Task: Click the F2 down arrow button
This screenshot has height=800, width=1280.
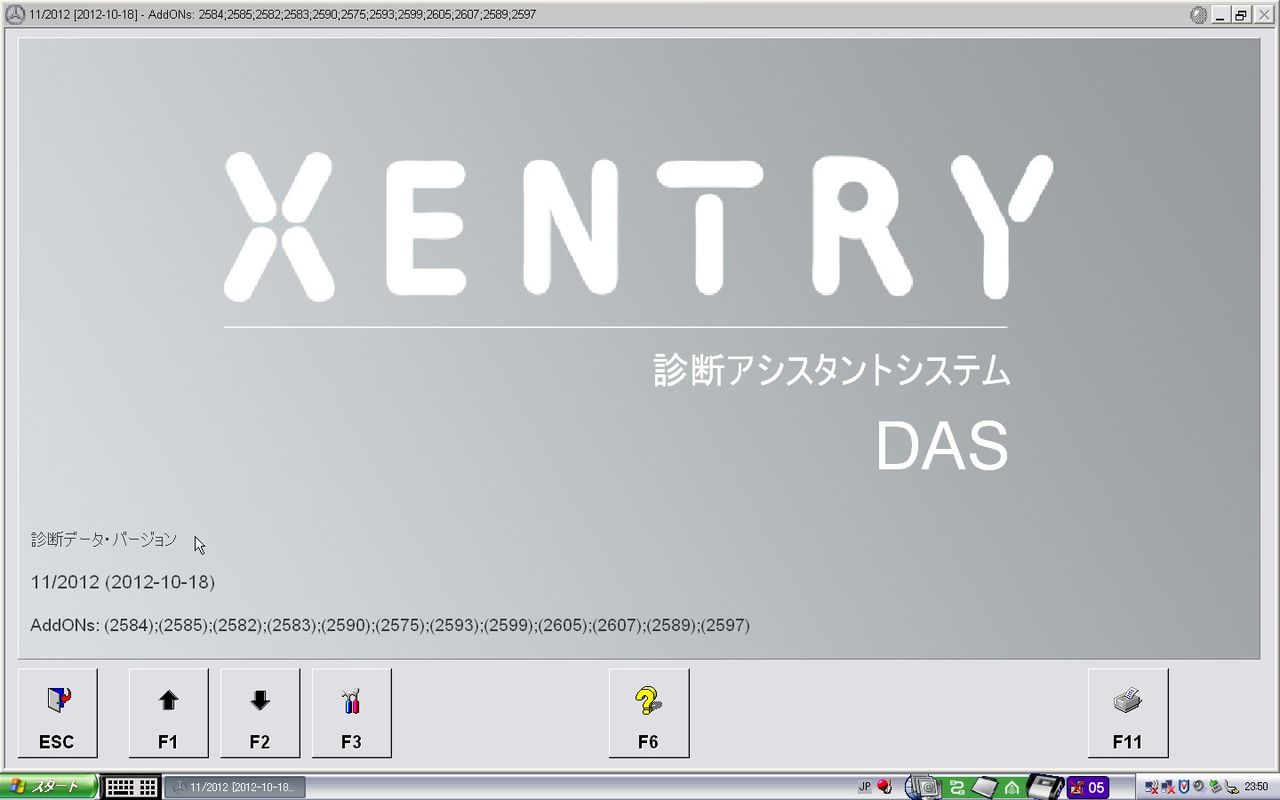Action: coord(260,713)
